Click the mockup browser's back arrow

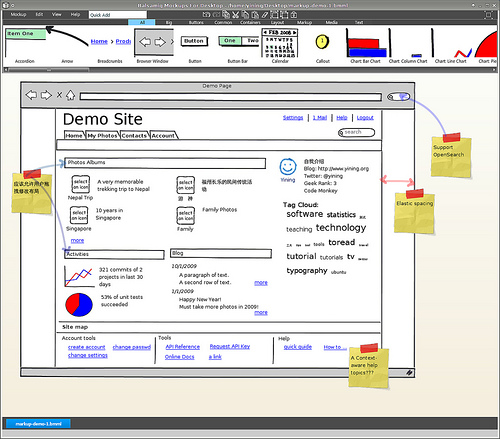click(31, 95)
